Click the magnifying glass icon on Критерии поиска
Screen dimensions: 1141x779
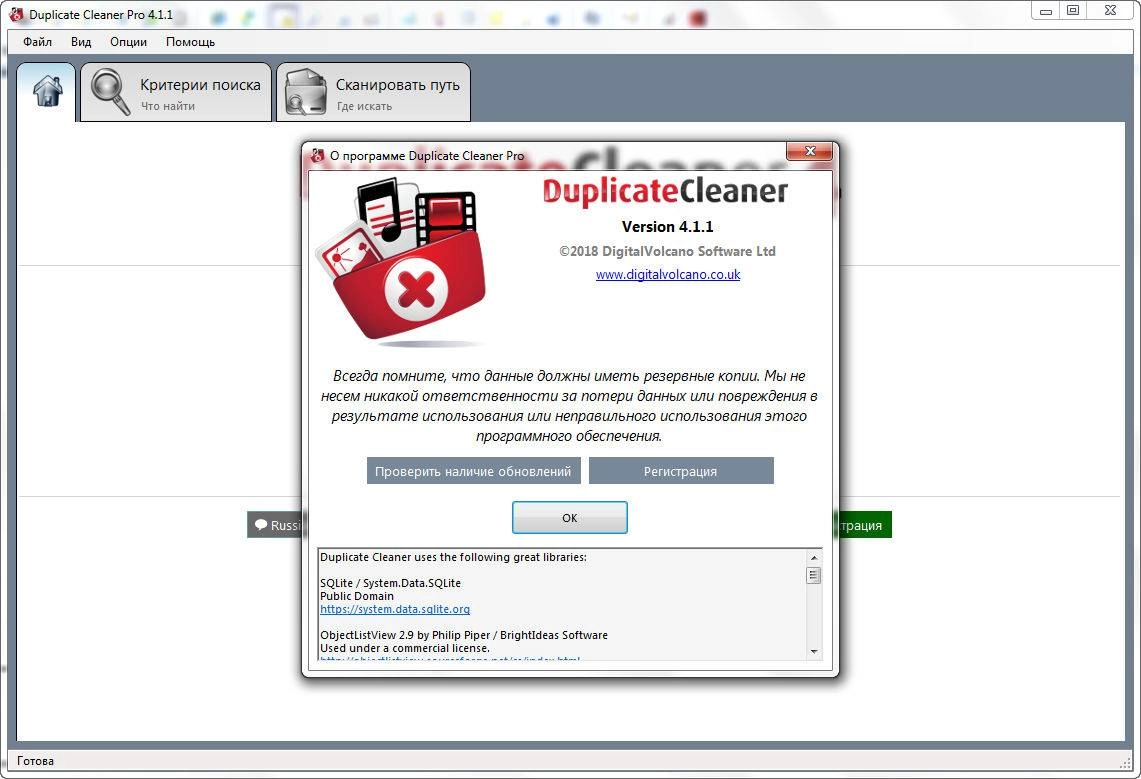(110, 92)
